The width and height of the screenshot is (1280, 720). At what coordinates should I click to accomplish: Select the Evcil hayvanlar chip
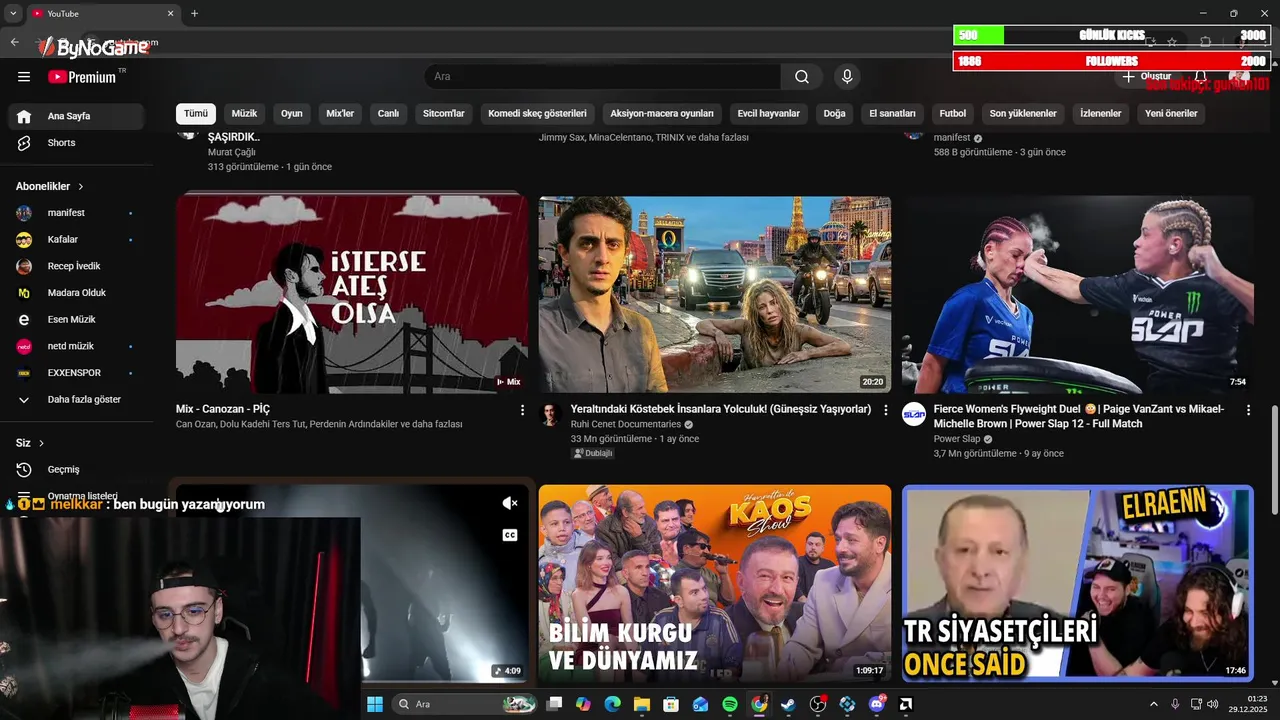pos(769,114)
